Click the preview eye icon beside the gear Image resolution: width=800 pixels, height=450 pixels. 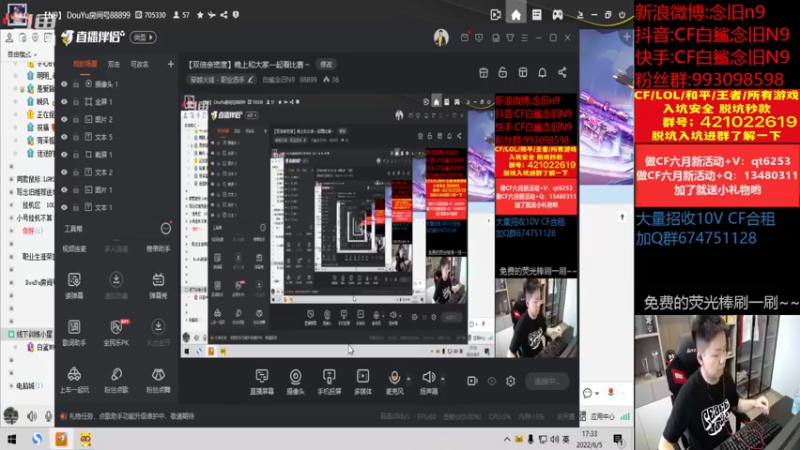click(491, 381)
